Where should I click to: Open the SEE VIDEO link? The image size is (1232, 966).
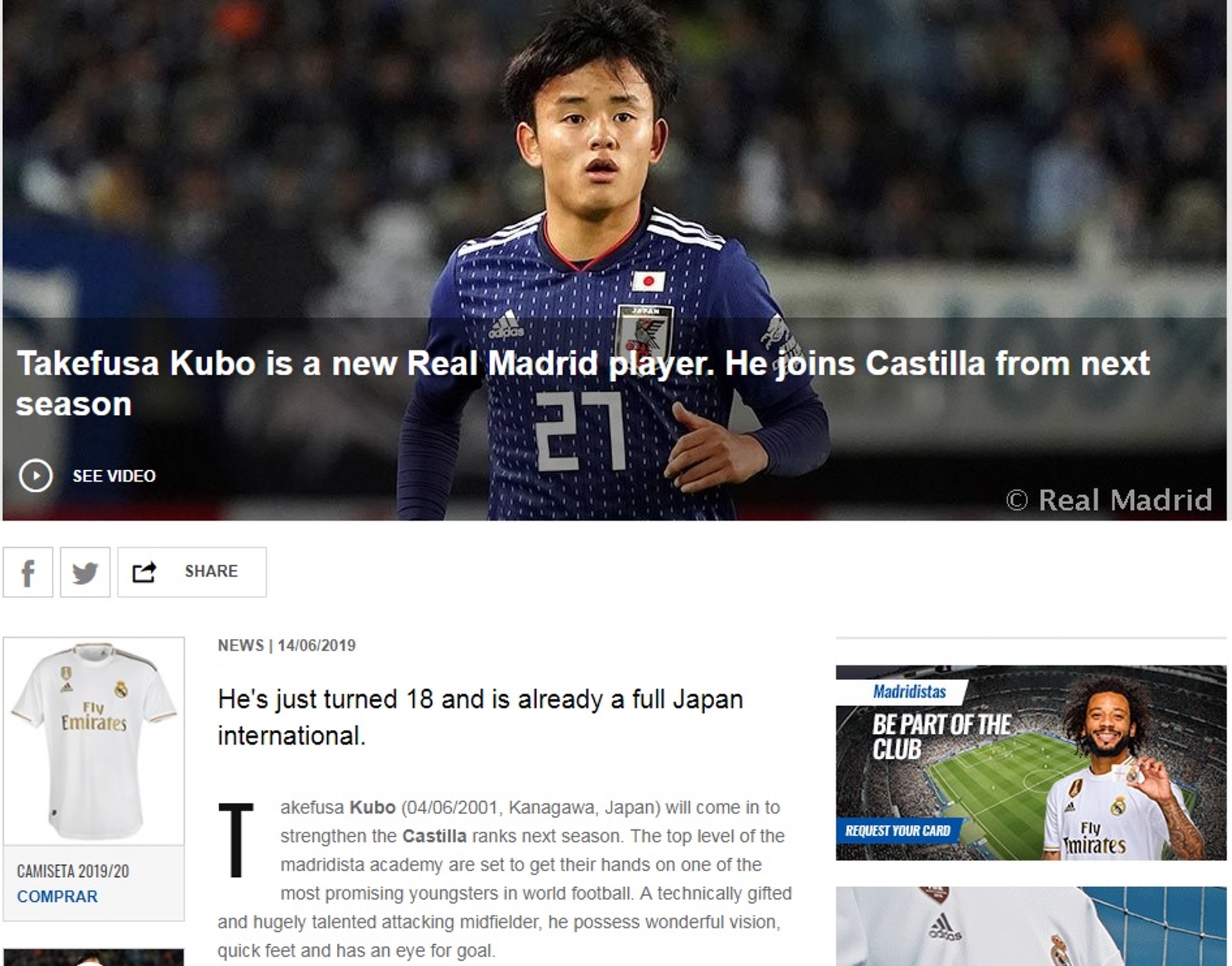pos(114,476)
